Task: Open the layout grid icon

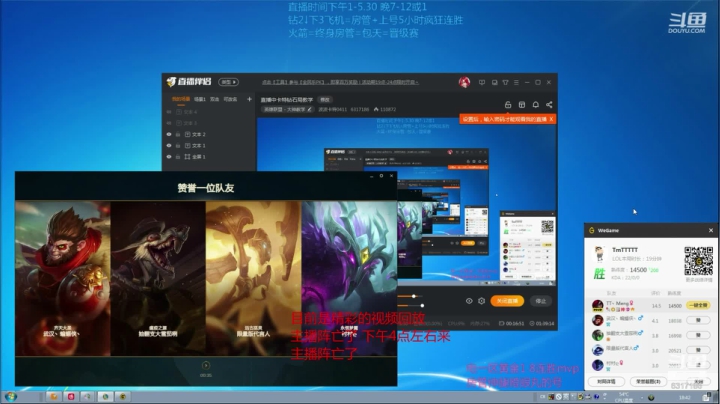Action: coord(522,105)
